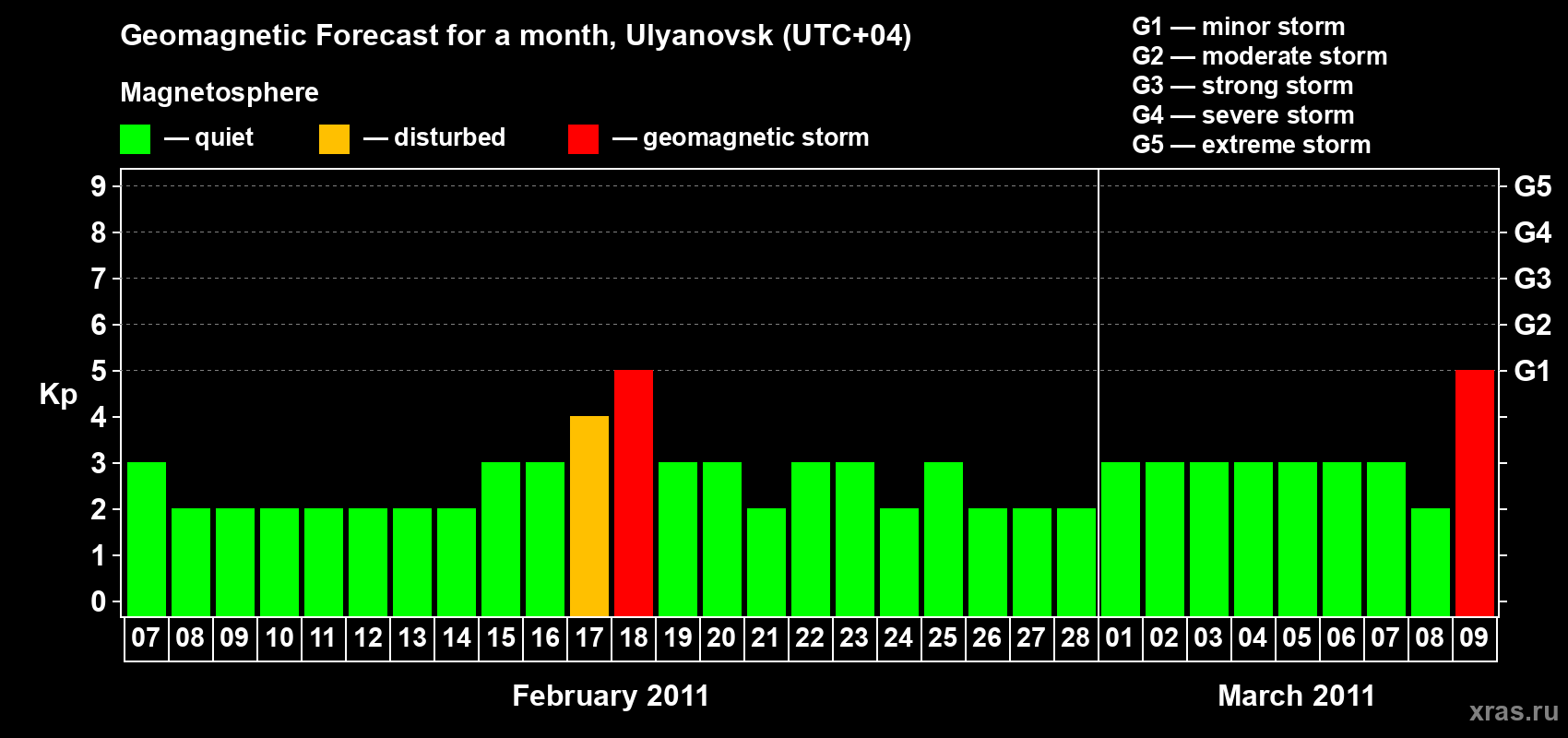Click the green bar for February 12
The height and width of the screenshot is (738, 1568).
click(368, 562)
